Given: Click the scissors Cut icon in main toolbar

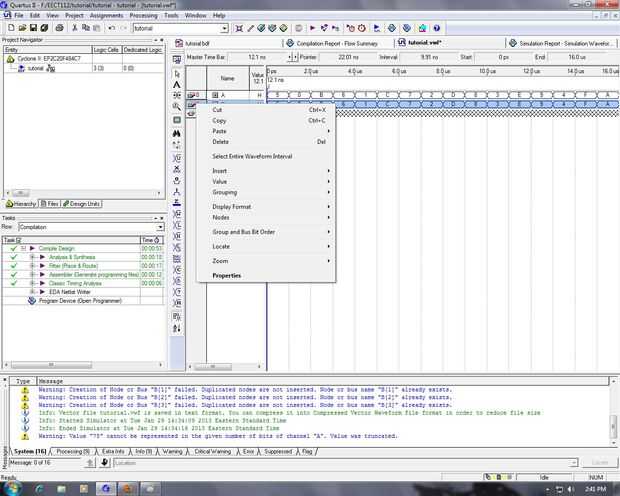Looking at the screenshot, I should [74, 28].
